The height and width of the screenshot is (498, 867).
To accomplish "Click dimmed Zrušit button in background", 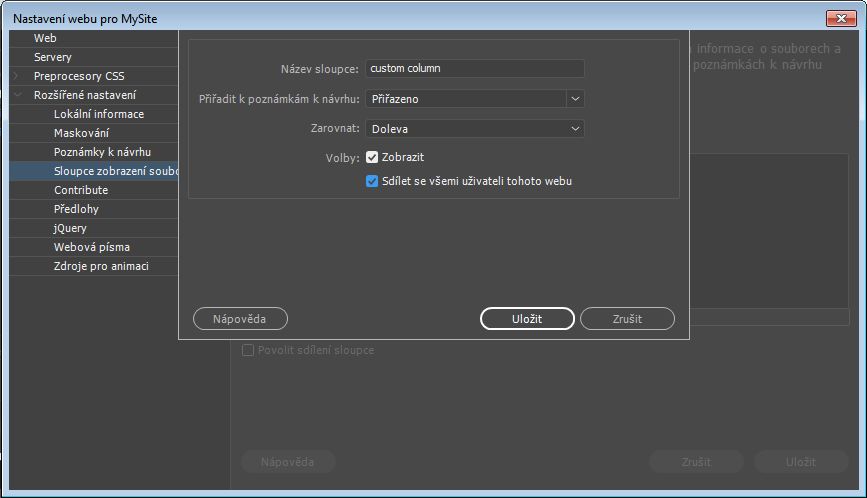I will 696,462.
